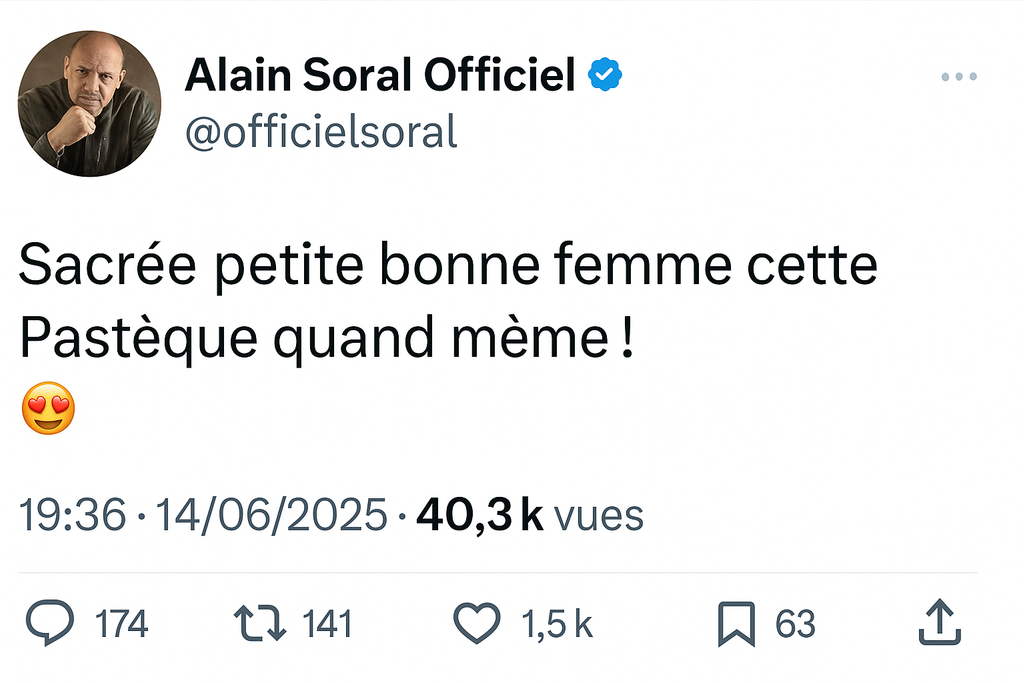Open the three-dot more options menu

958,77
